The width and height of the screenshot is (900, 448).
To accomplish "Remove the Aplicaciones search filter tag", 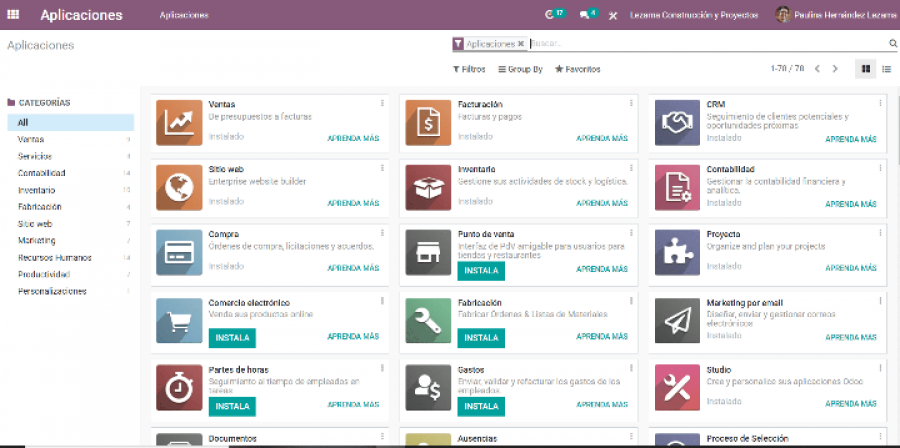I will [x=521, y=44].
